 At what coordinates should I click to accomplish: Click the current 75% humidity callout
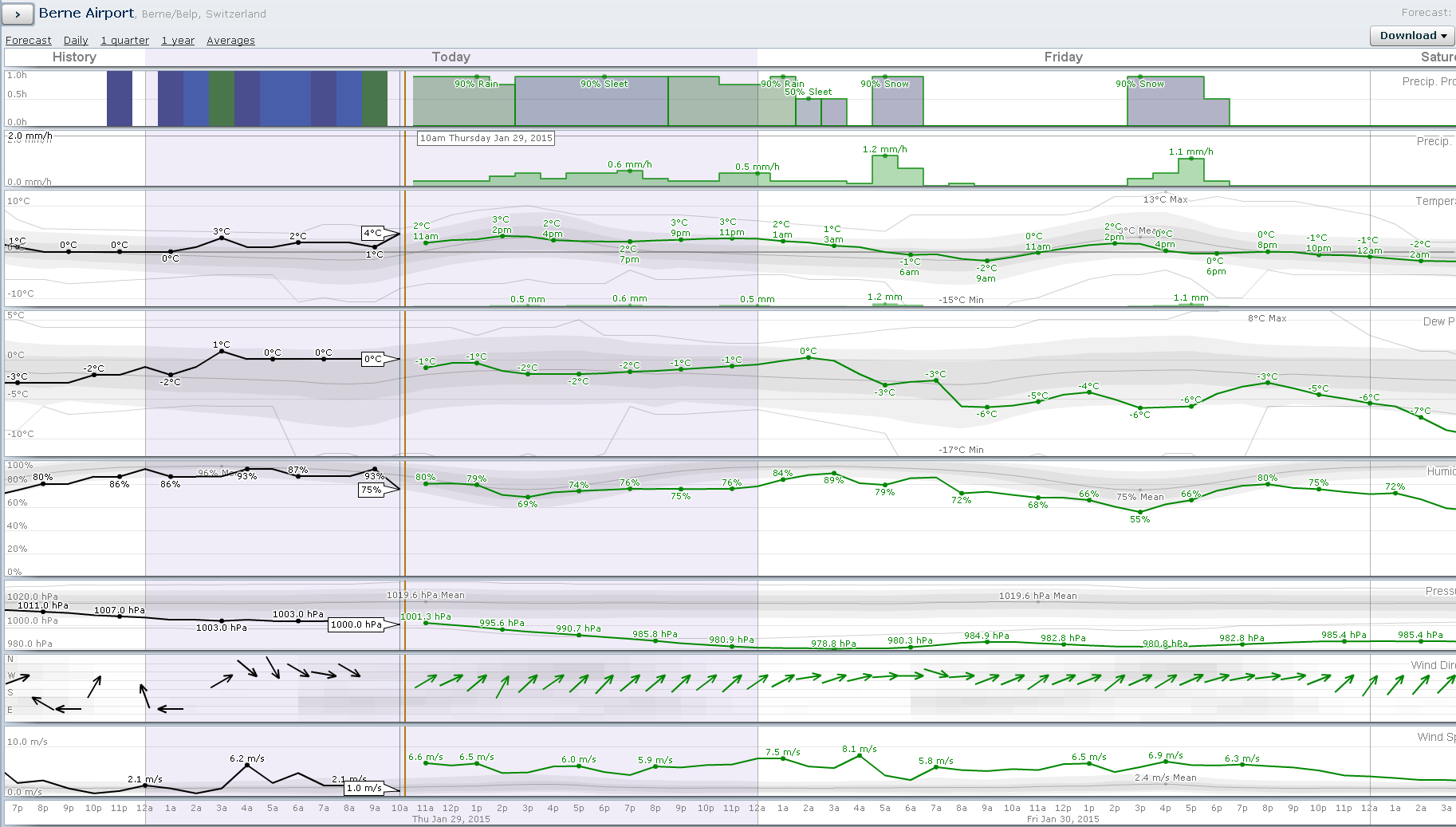coord(371,490)
